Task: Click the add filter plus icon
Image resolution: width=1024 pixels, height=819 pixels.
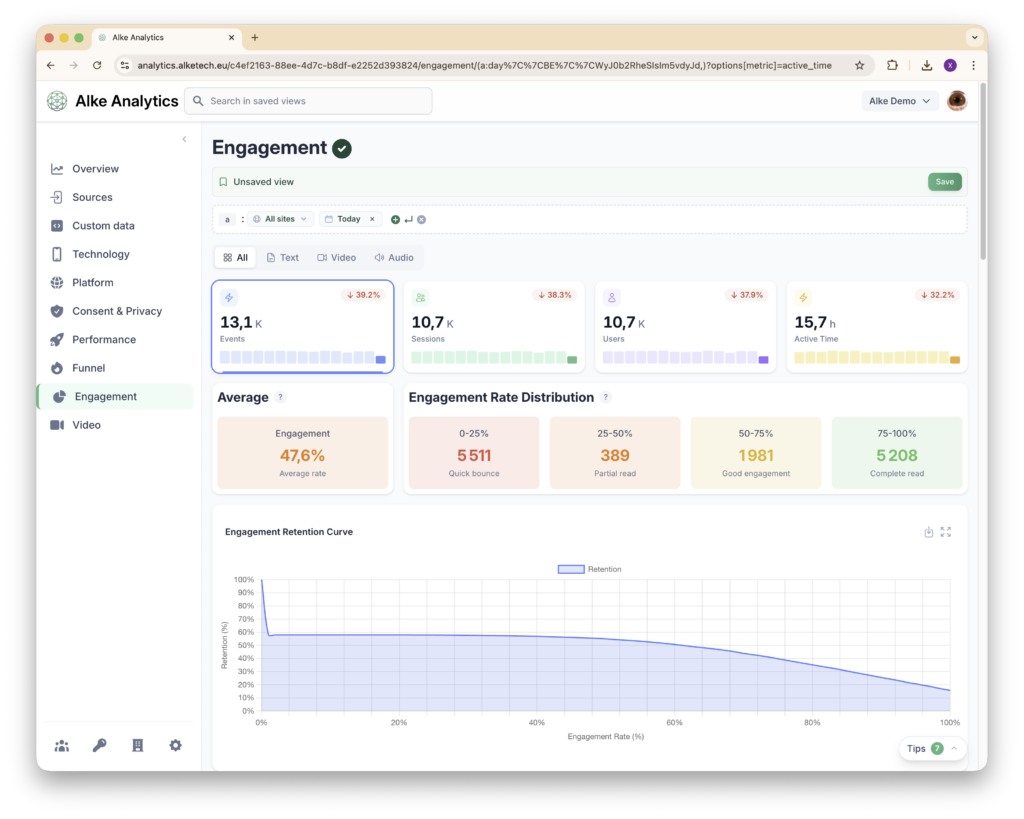Action: 395,219
